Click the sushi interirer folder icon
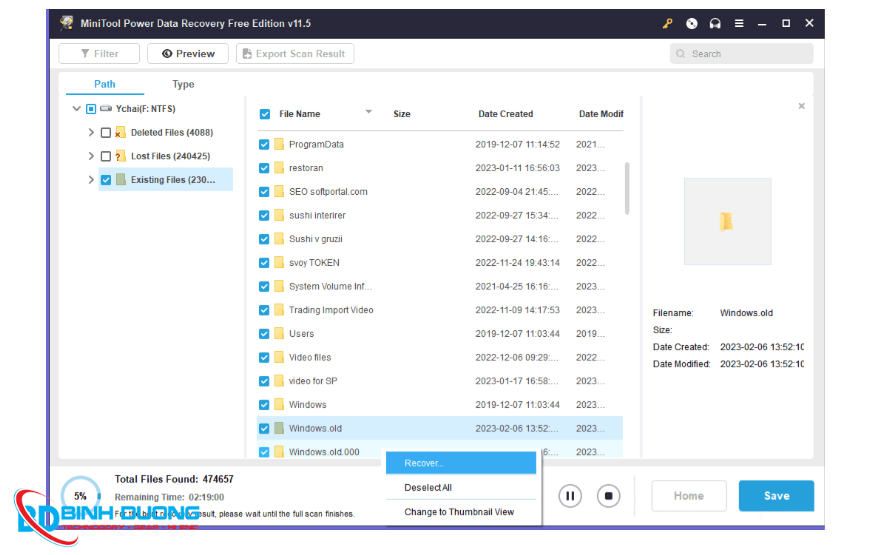This screenshot has height=555, width=870. click(x=279, y=215)
